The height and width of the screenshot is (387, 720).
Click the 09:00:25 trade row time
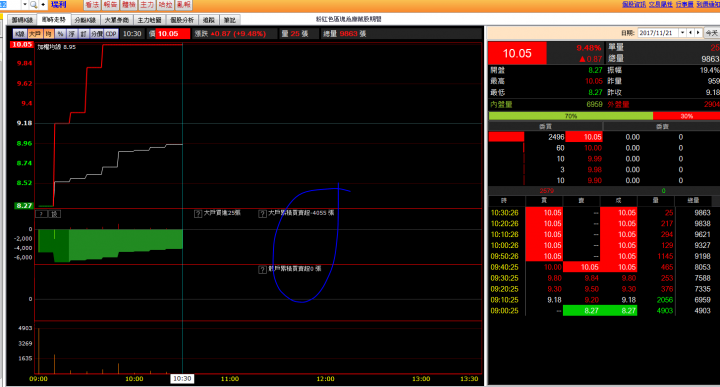pos(505,311)
